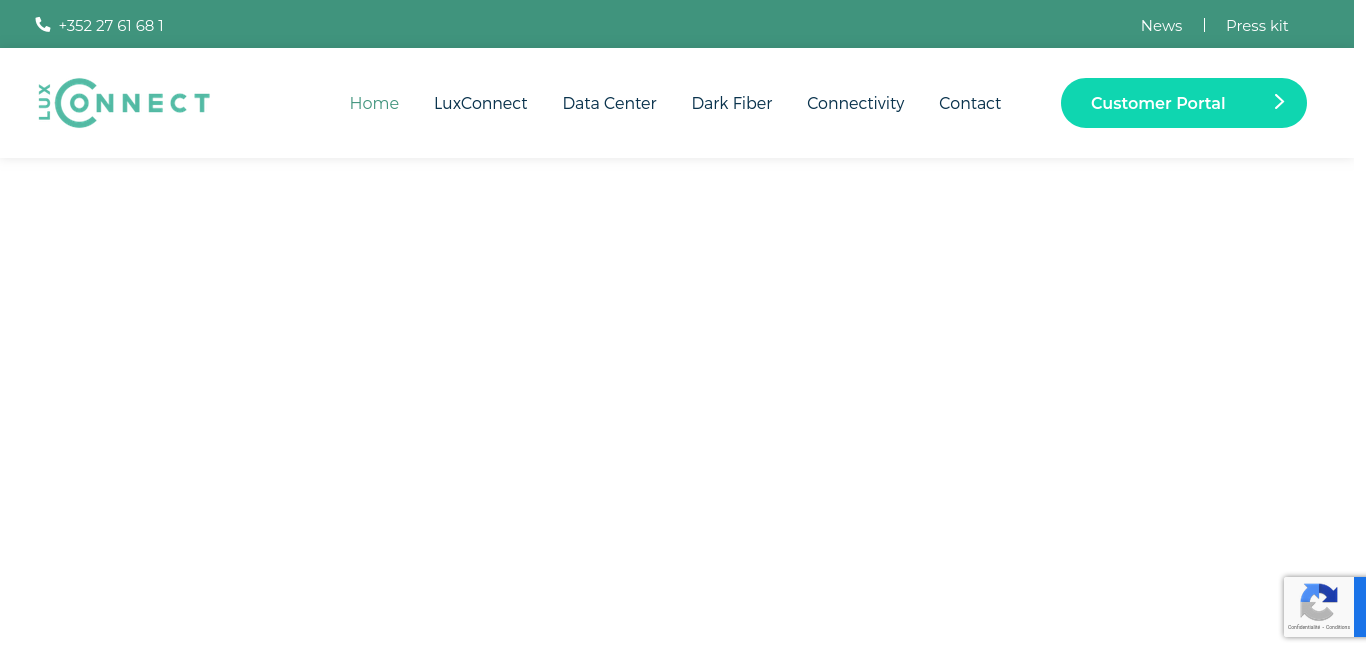Screen dimensions: 1366x651
Task: Open the News link
Action: pyautogui.click(x=1161, y=26)
